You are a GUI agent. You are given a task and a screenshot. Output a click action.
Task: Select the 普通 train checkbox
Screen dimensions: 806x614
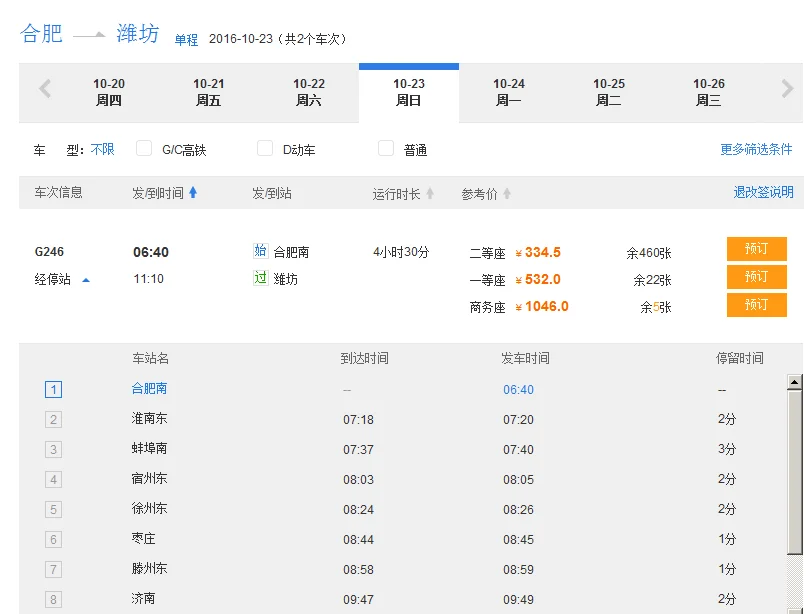pyautogui.click(x=385, y=147)
